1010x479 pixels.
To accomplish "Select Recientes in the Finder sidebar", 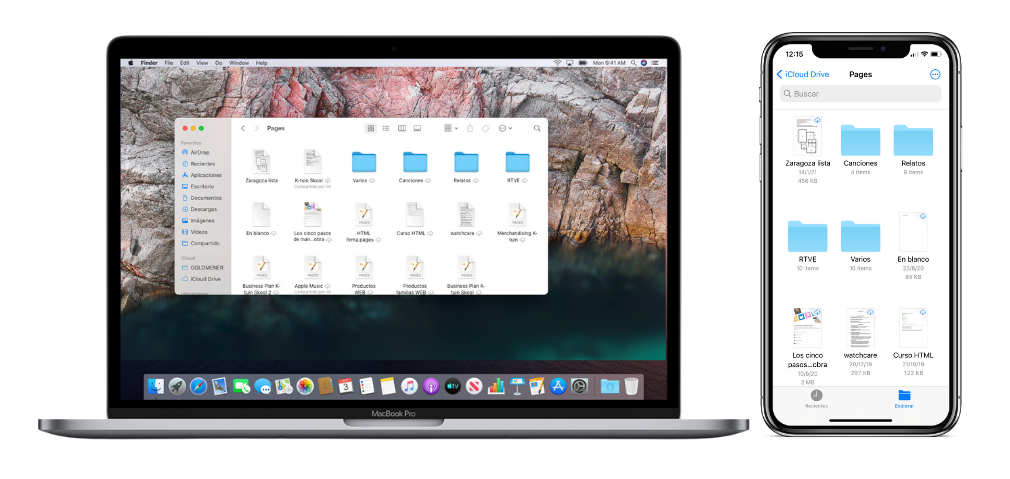I will (197, 164).
